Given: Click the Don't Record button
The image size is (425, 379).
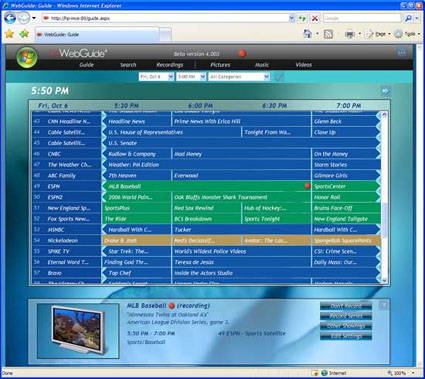Looking at the screenshot, I should (346, 306).
